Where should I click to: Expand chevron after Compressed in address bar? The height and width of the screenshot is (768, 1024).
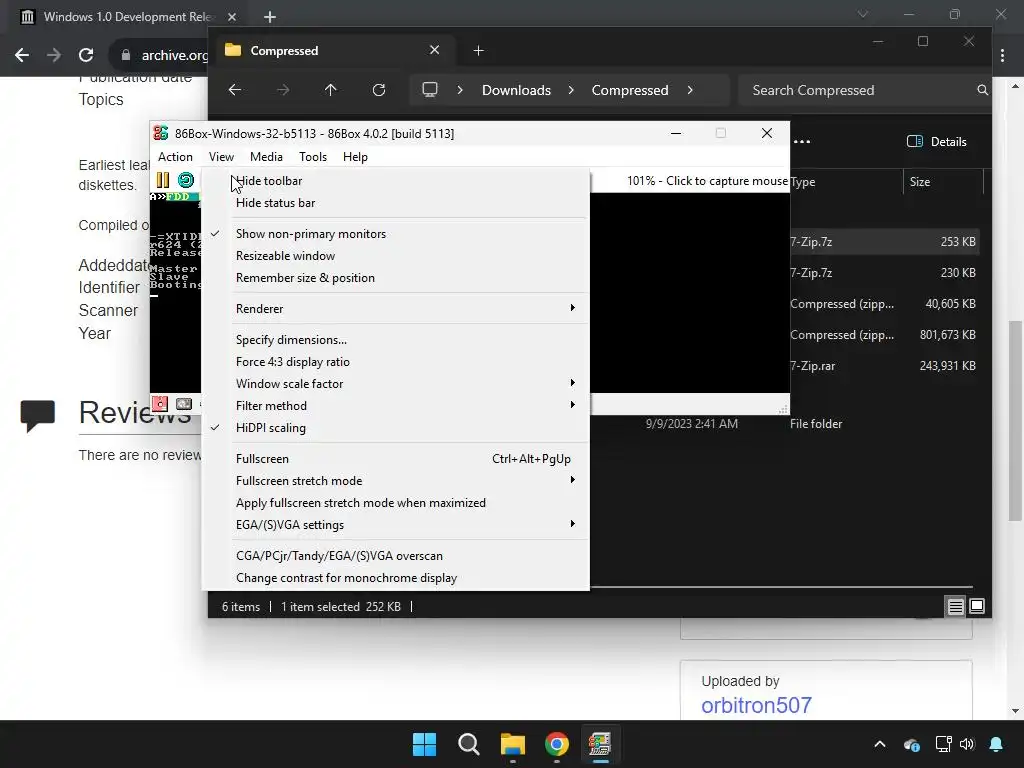pos(690,90)
